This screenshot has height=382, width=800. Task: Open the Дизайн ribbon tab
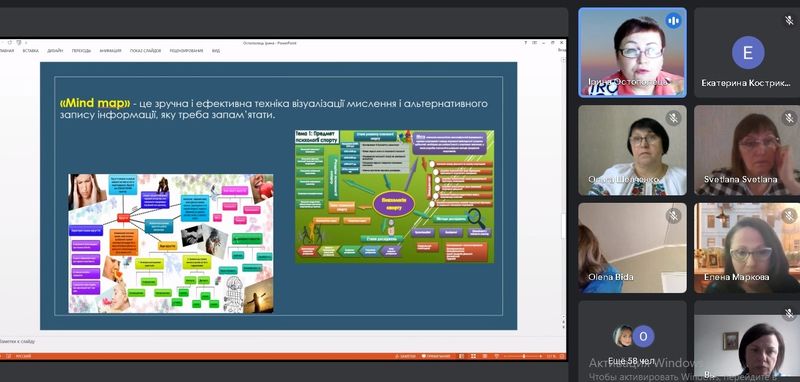(x=55, y=51)
